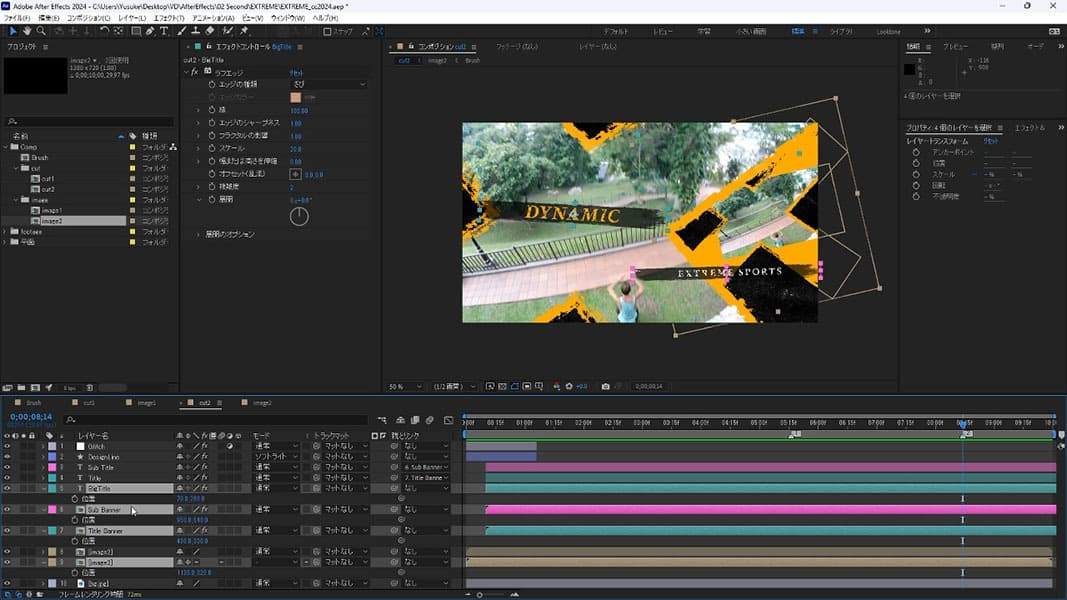Click stopwatch icon for スケール property
The width and height of the screenshot is (1067, 600).
(x=211, y=148)
